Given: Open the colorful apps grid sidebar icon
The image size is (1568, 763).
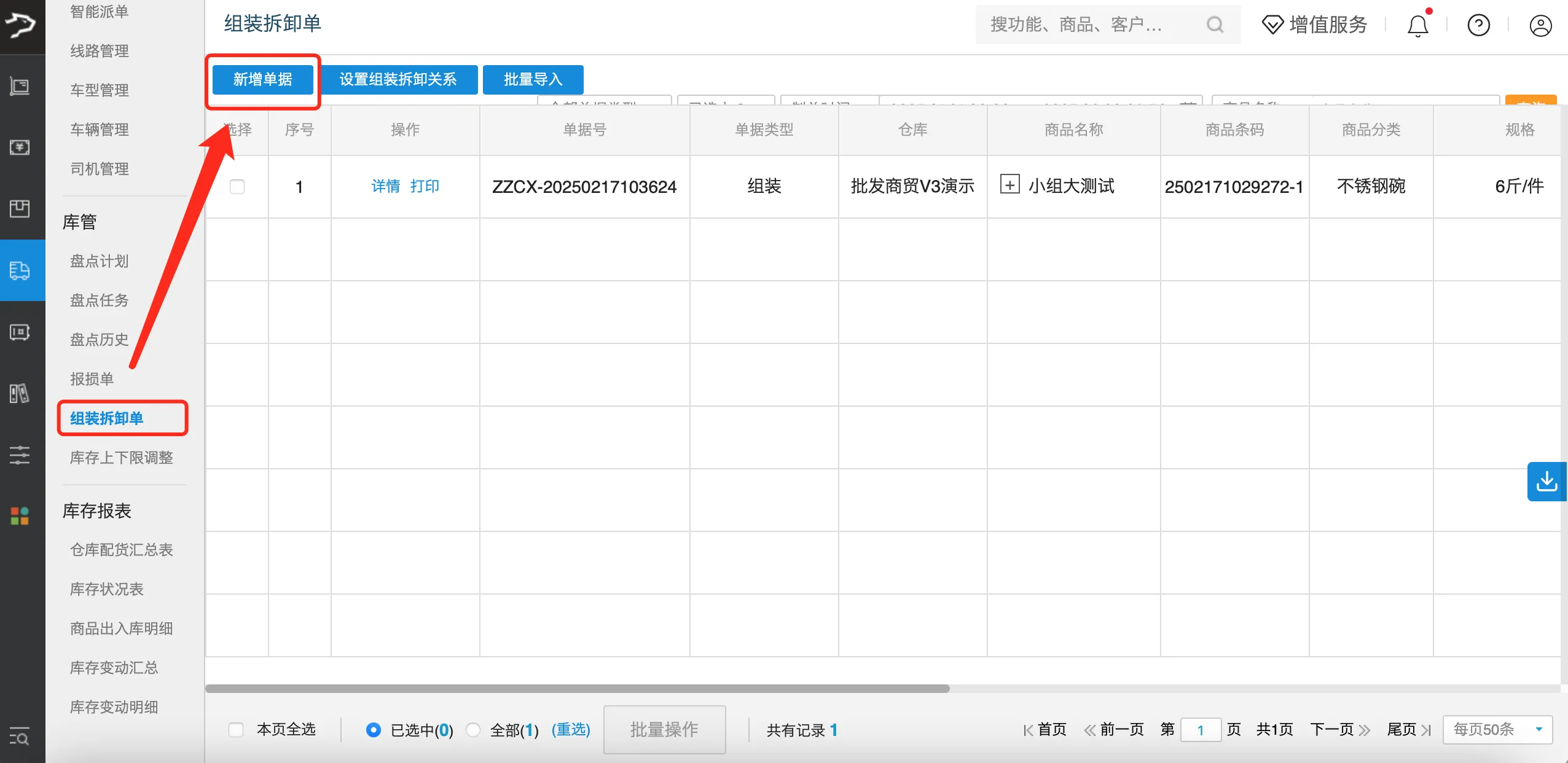Looking at the screenshot, I should (20, 516).
